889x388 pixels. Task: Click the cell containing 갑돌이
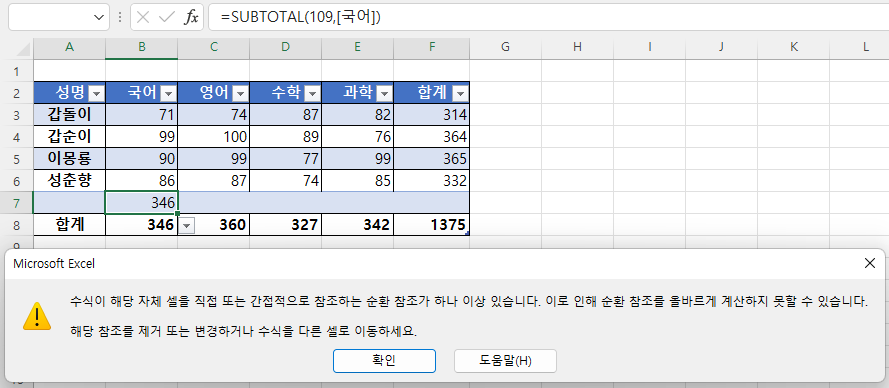pyautogui.click(x=69, y=115)
